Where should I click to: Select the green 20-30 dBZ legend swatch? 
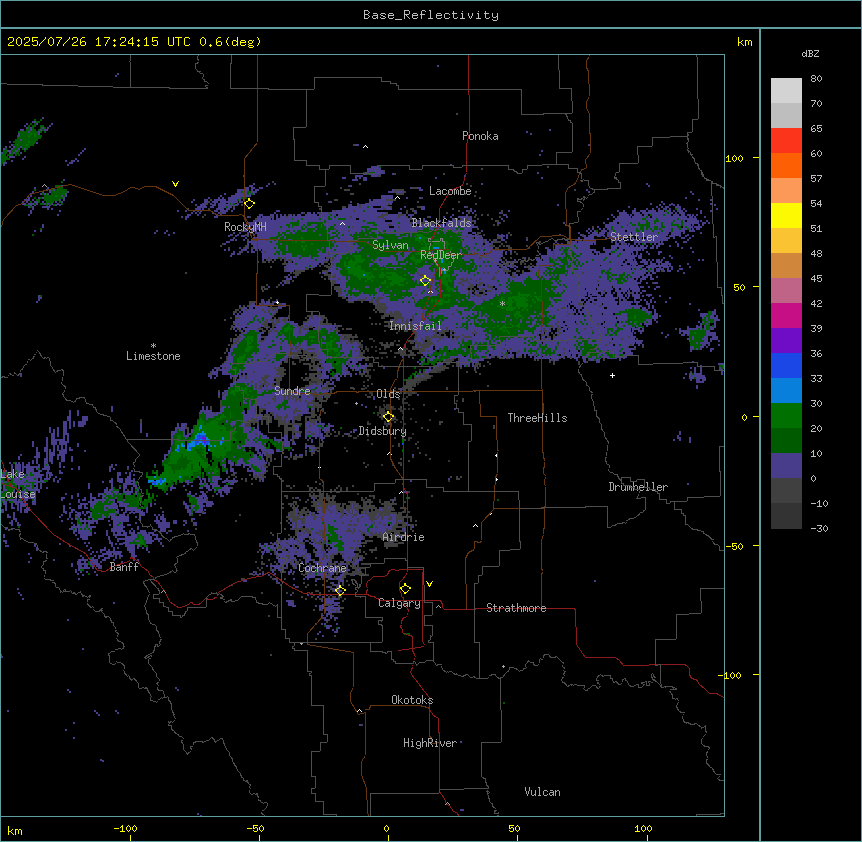tap(786, 416)
